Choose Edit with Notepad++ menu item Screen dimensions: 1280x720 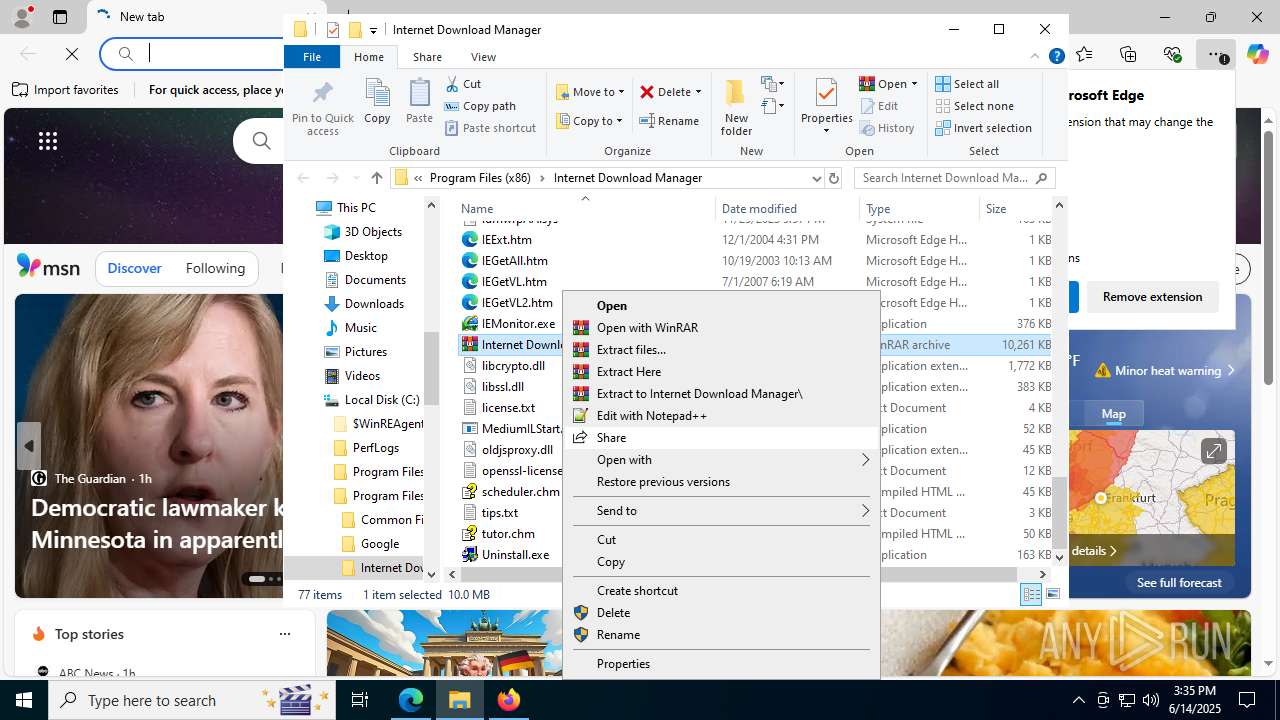720,416
